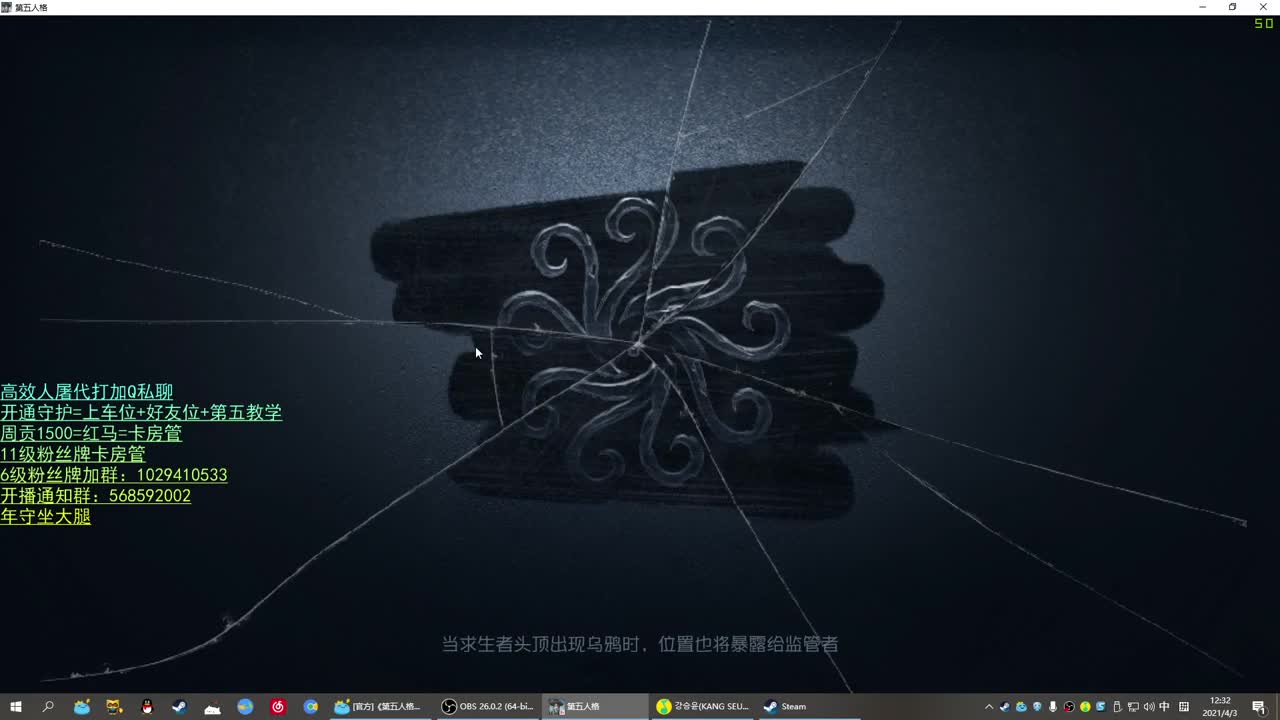
Task: Click the microphone tray icon
Action: [x=1053, y=707]
